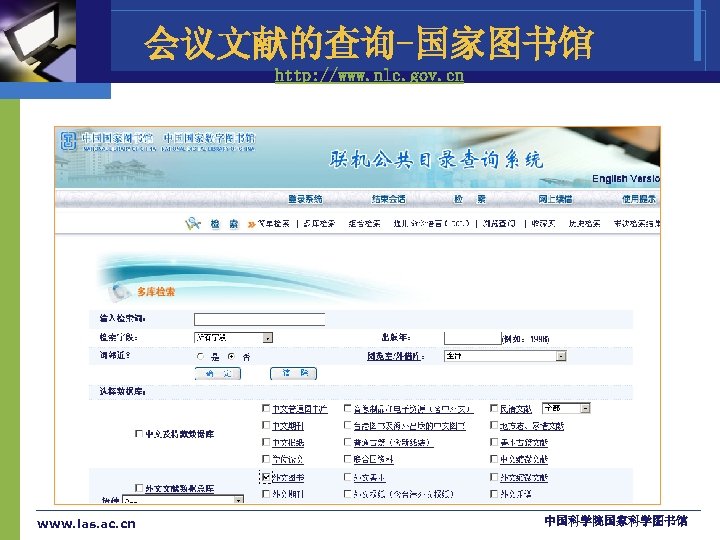The width and height of the screenshot is (720, 540).
Task: Switch to English Version
Action: pyautogui.click(x=625, y=179)
